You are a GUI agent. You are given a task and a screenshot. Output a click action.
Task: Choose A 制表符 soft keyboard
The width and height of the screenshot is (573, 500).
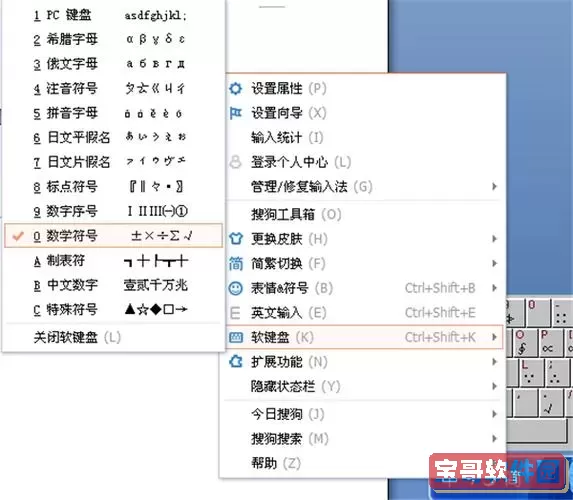tap(113, 261)
